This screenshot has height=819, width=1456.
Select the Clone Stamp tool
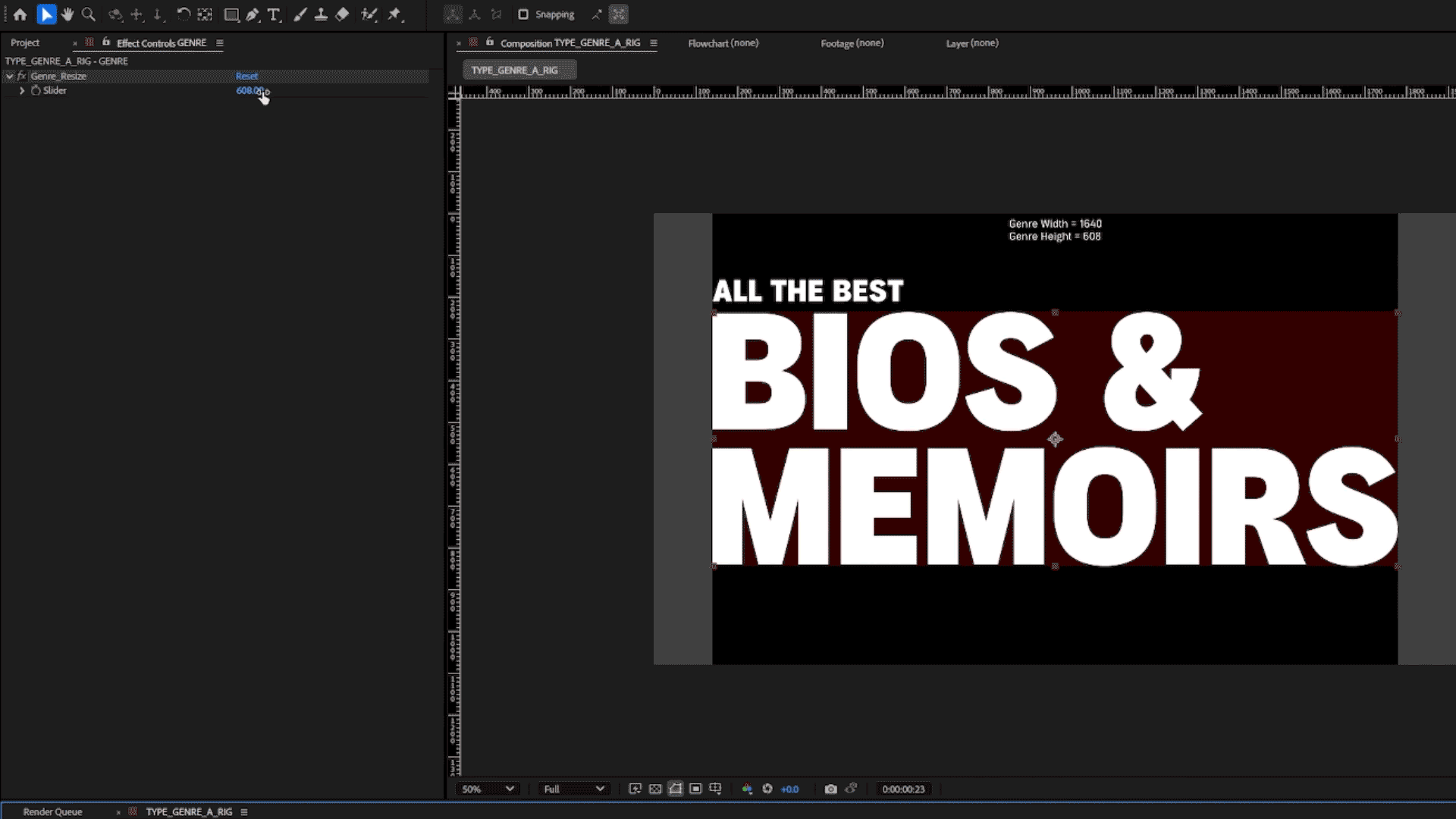click(x=321, y=14)
